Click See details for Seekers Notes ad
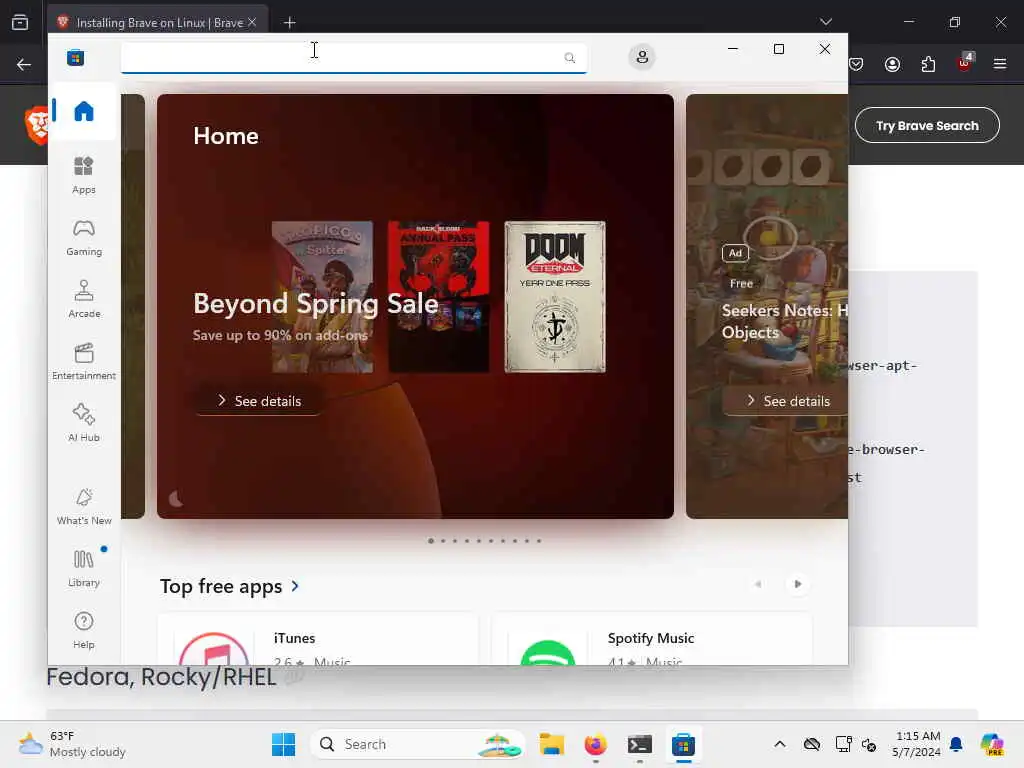The width and height of the screenshot is (1024, 768). 788,401
